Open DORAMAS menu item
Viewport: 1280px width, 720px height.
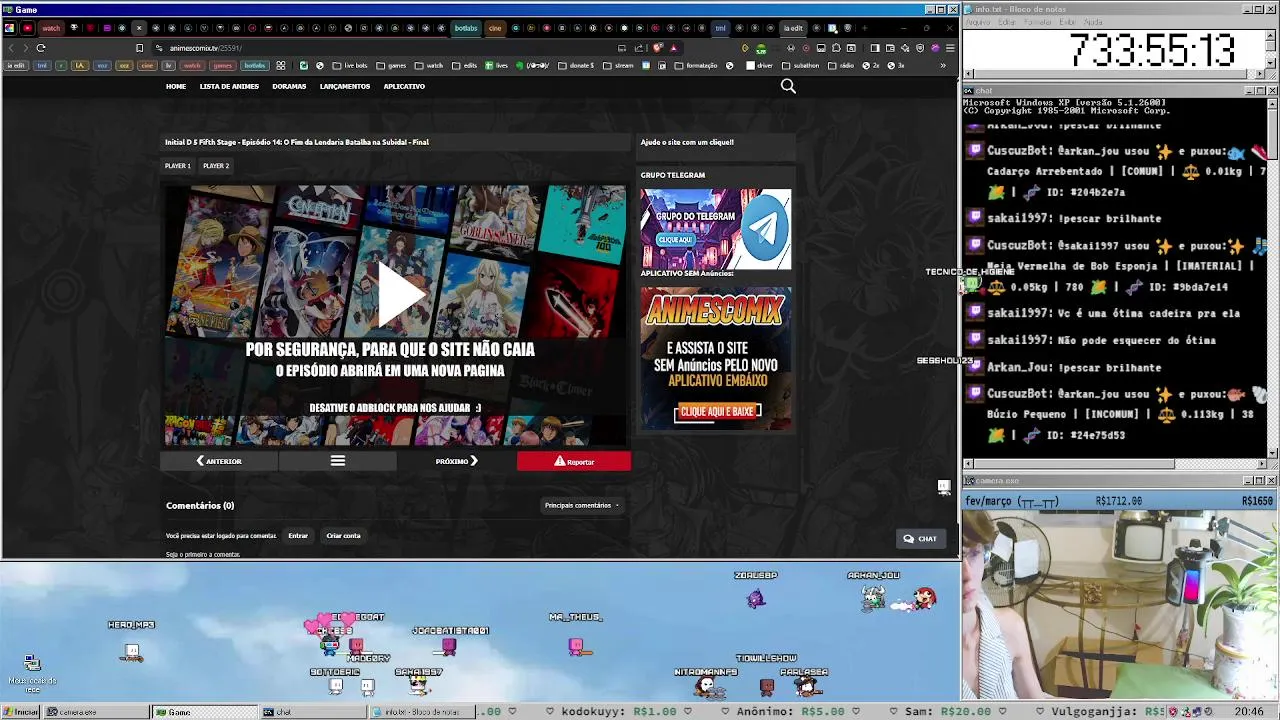pyautogui.click(x=289, y=86)
